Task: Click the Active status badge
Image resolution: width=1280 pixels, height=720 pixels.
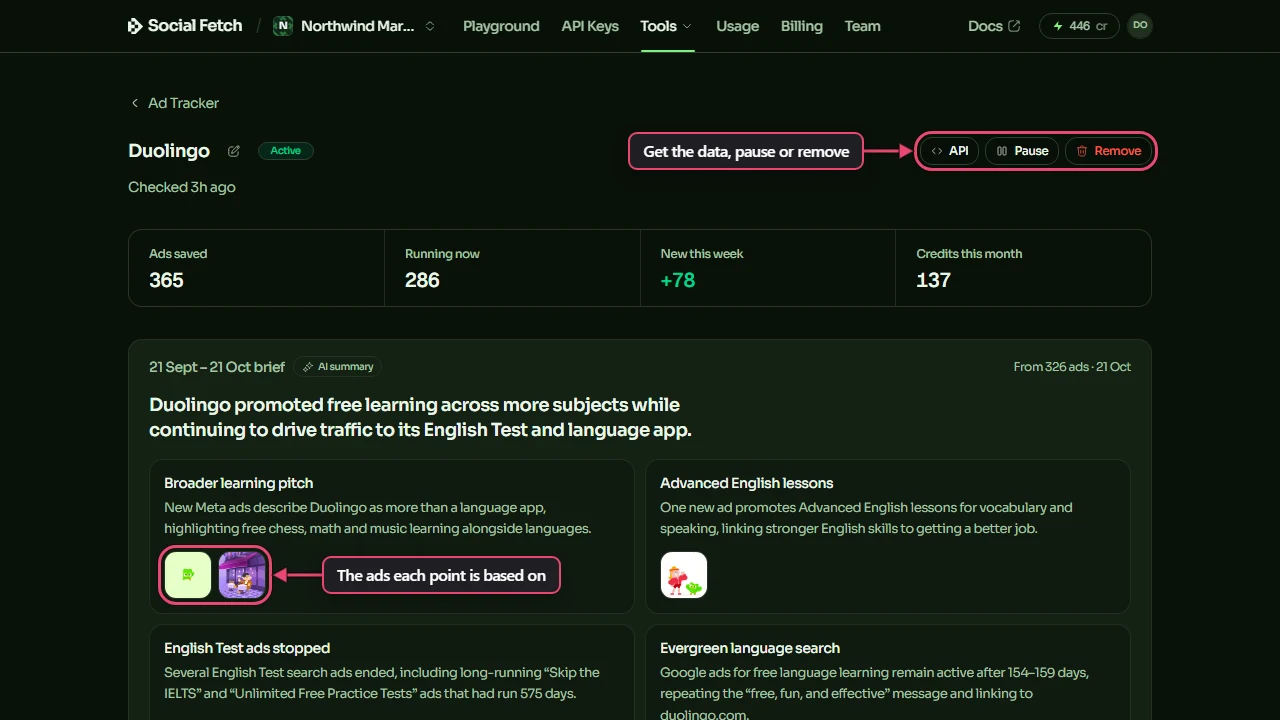Action: pos(286,151)
